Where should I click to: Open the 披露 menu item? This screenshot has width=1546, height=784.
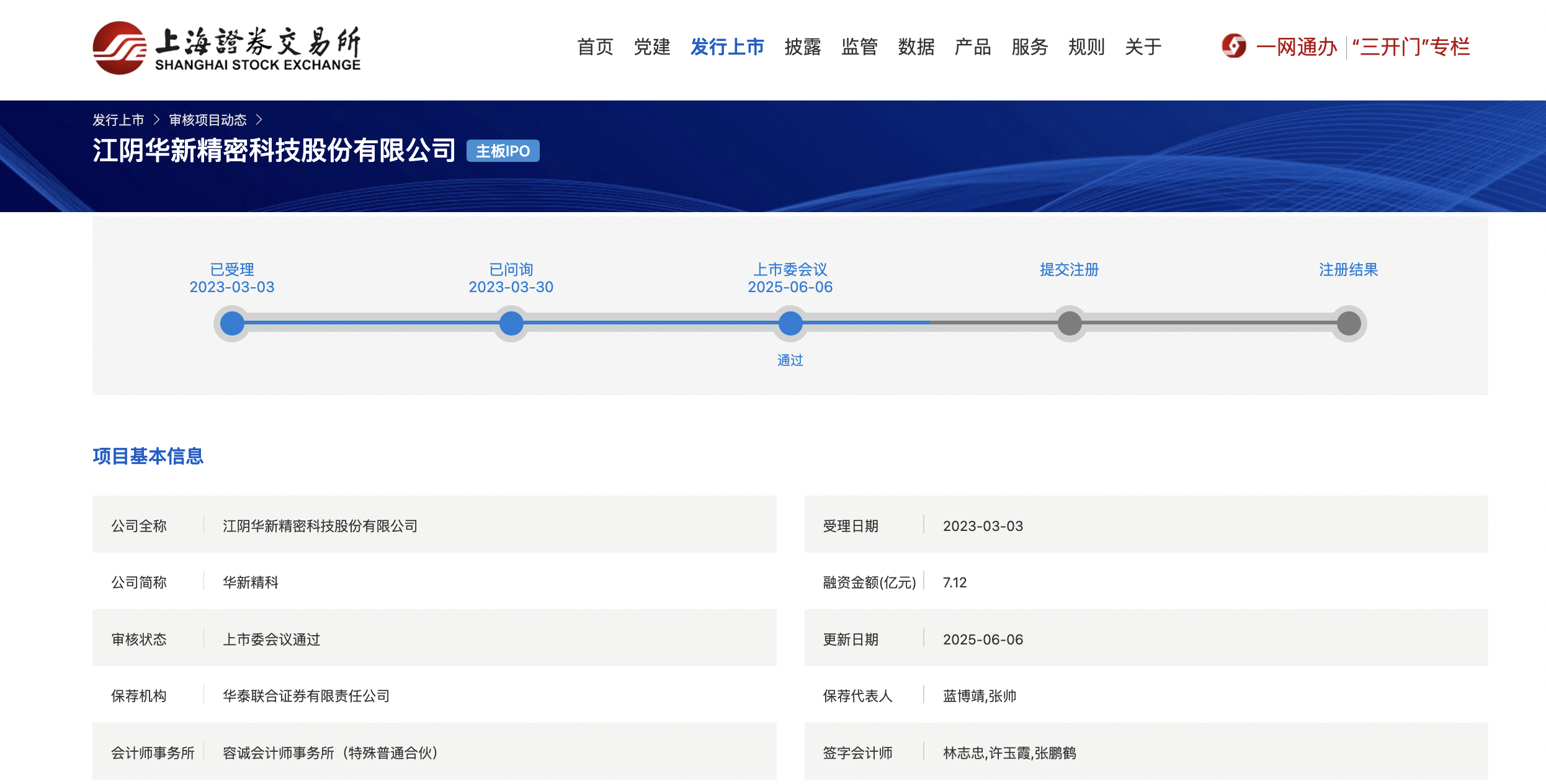click(803, 47)
